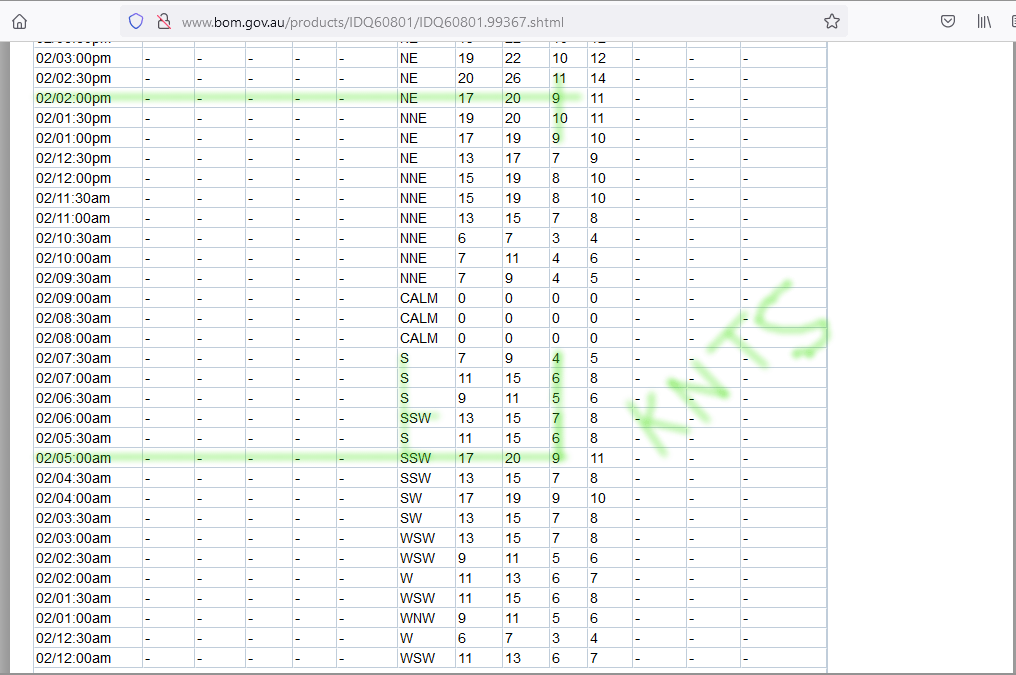This screenshot has height=675, width=1016.
Task: Click the 02/12:00am time cell
Action: pos(74,658)
